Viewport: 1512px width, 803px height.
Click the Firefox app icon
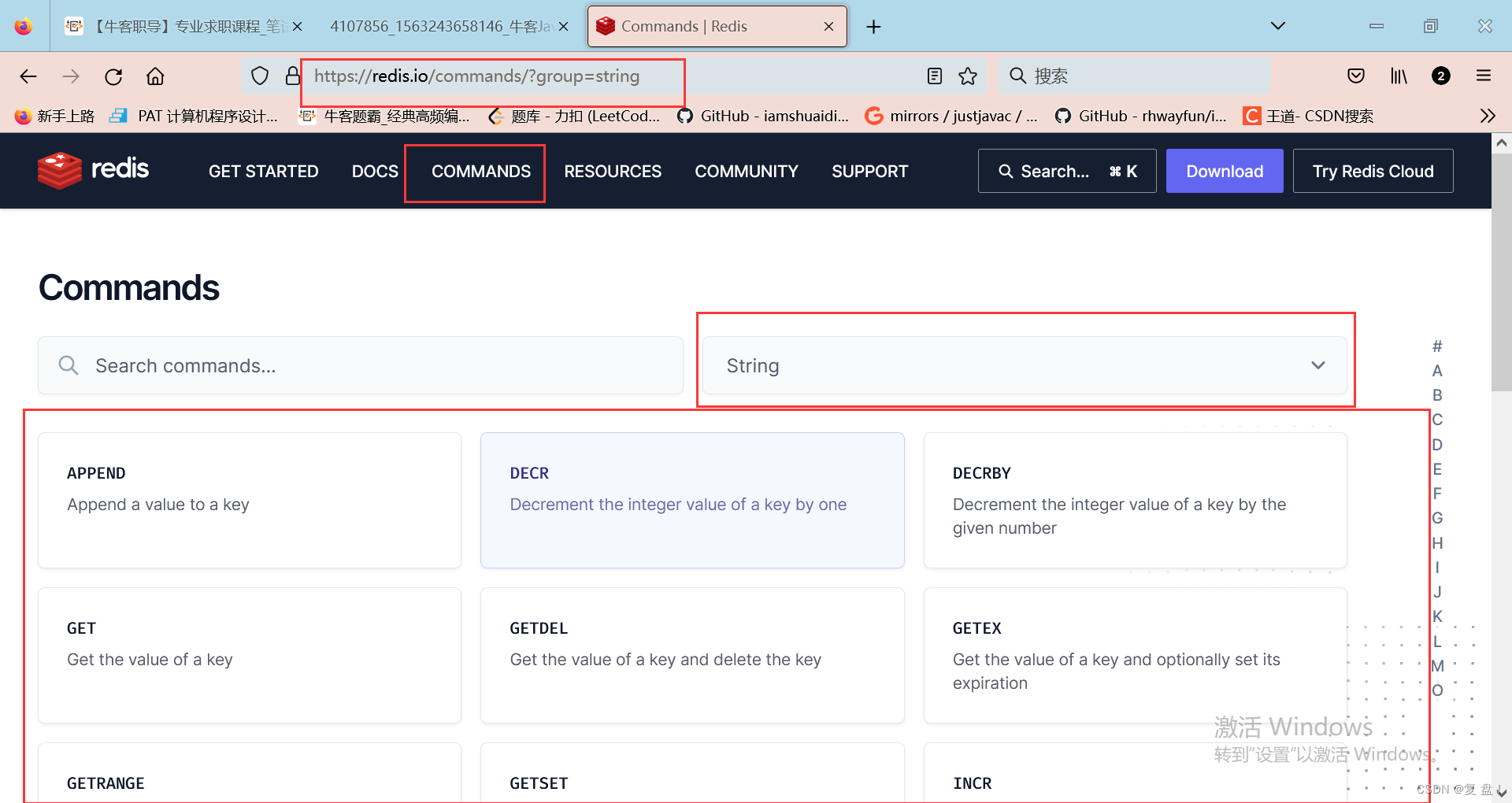pos(24,26)
